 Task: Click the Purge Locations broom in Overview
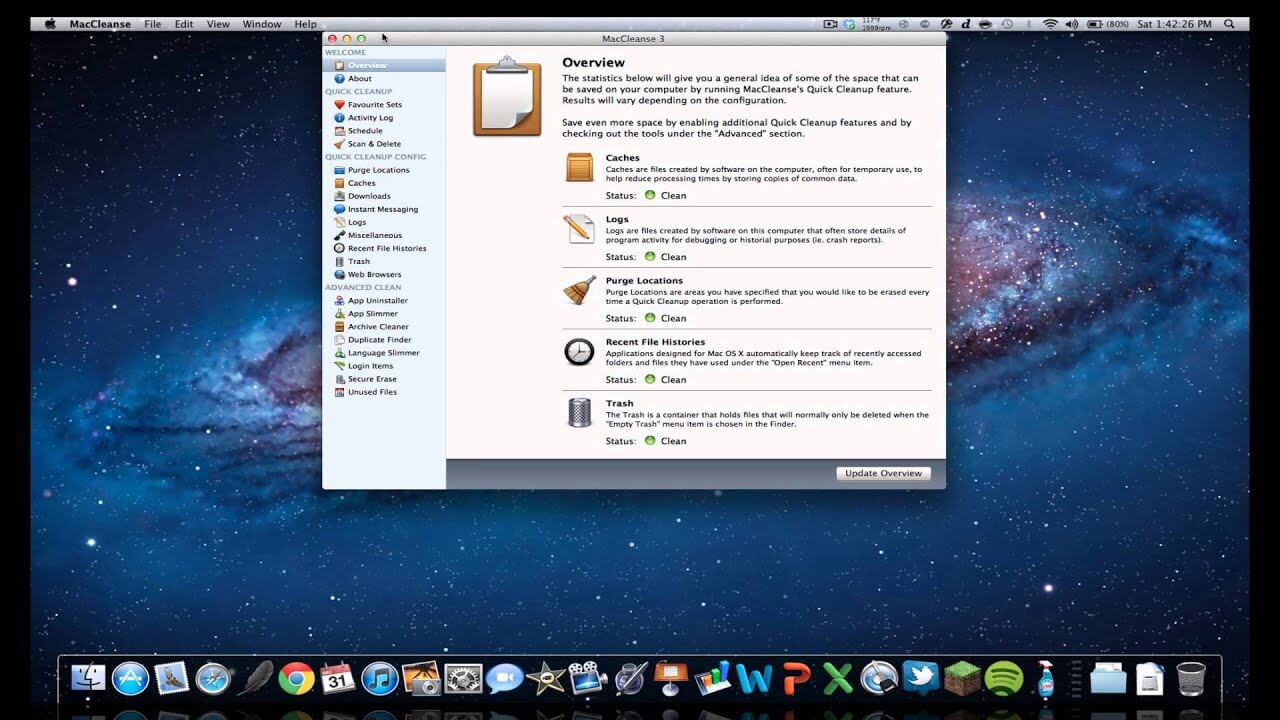pyautogui.click(x=579, y=290)
